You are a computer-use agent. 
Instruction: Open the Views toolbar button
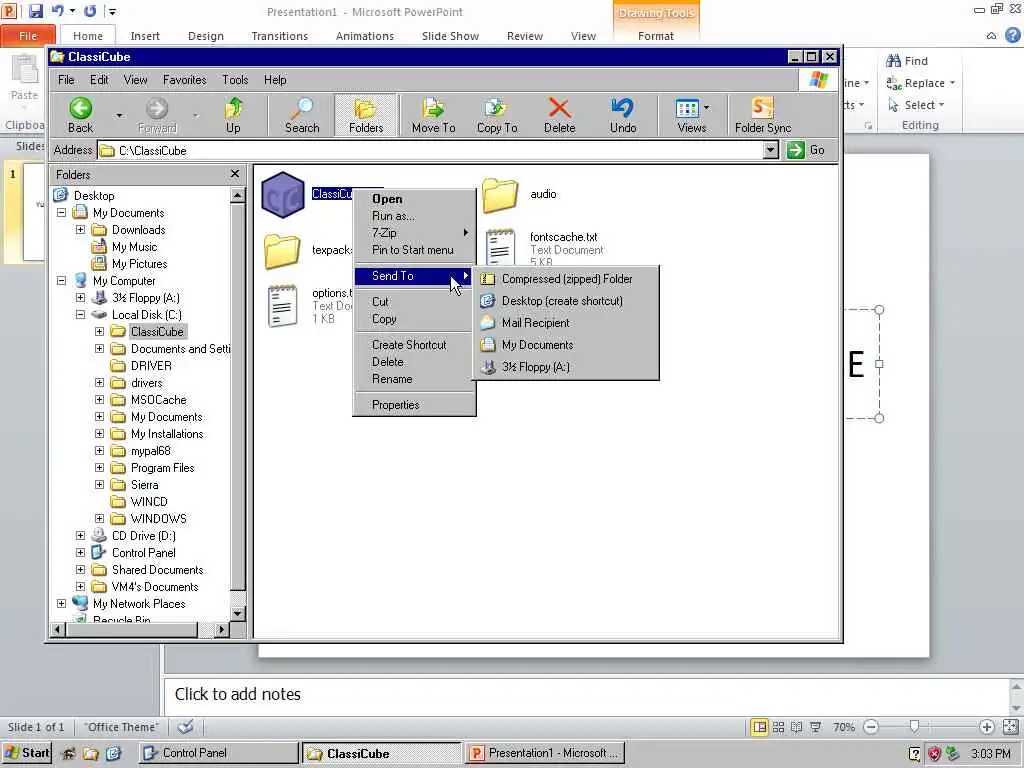coord(692,115)
